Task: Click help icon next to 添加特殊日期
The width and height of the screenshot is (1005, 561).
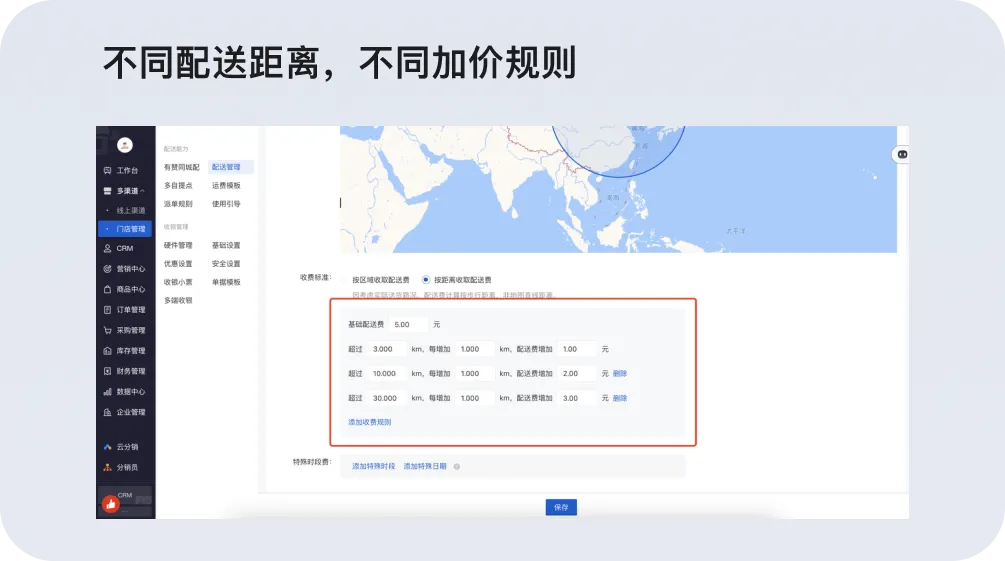Action: coord(457,467)
